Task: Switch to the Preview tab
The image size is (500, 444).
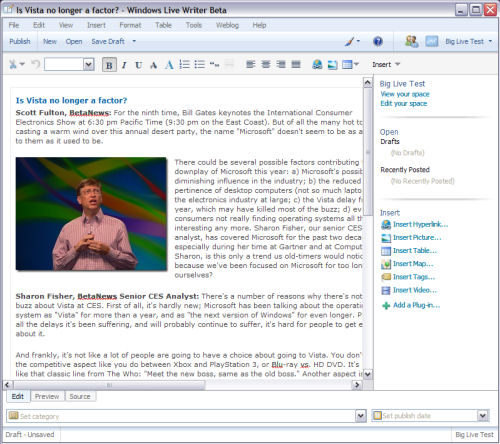Action: point(47,396)
